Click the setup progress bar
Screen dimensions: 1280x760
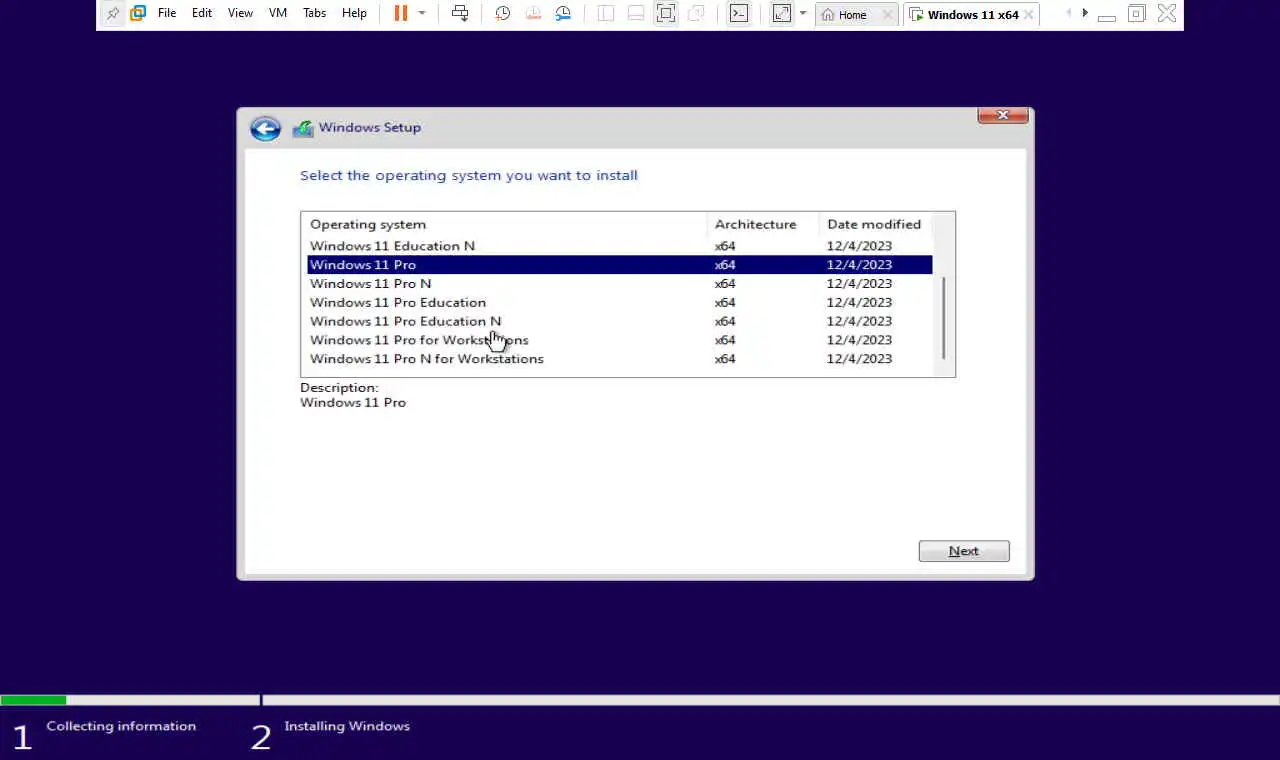[x=640, y=700]
